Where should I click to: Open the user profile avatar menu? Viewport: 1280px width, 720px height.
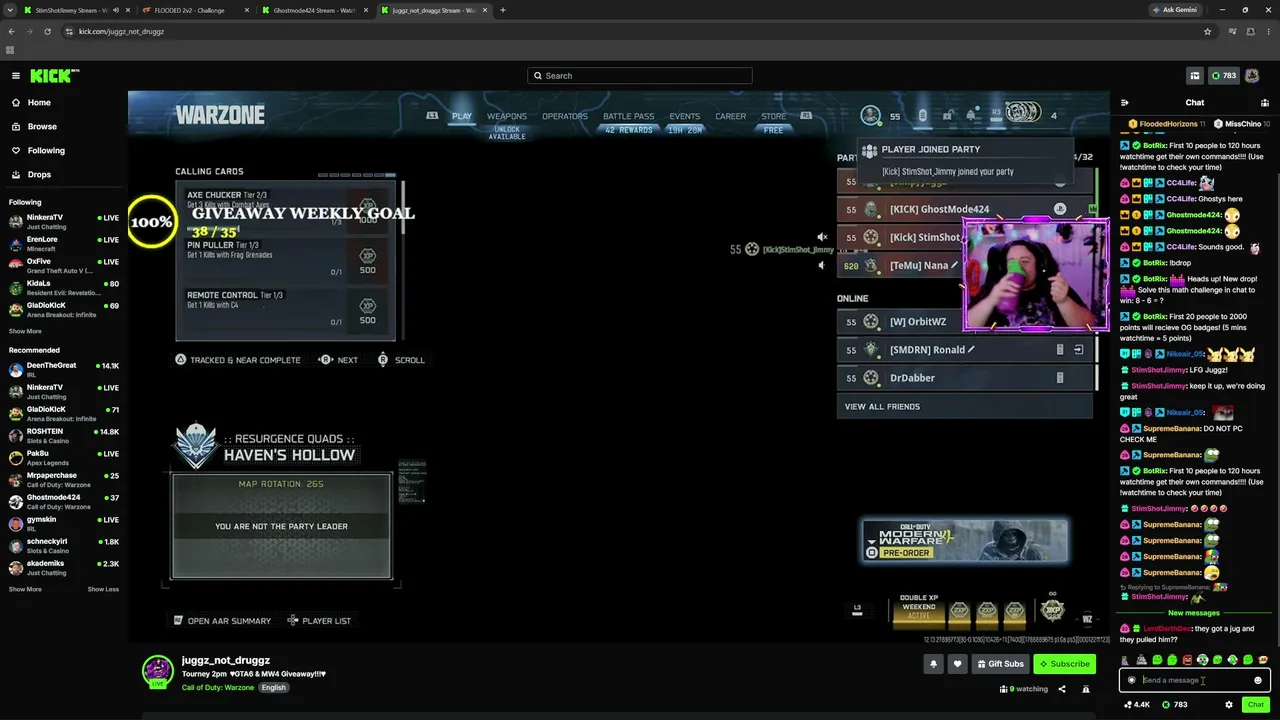pos(1252,76)
